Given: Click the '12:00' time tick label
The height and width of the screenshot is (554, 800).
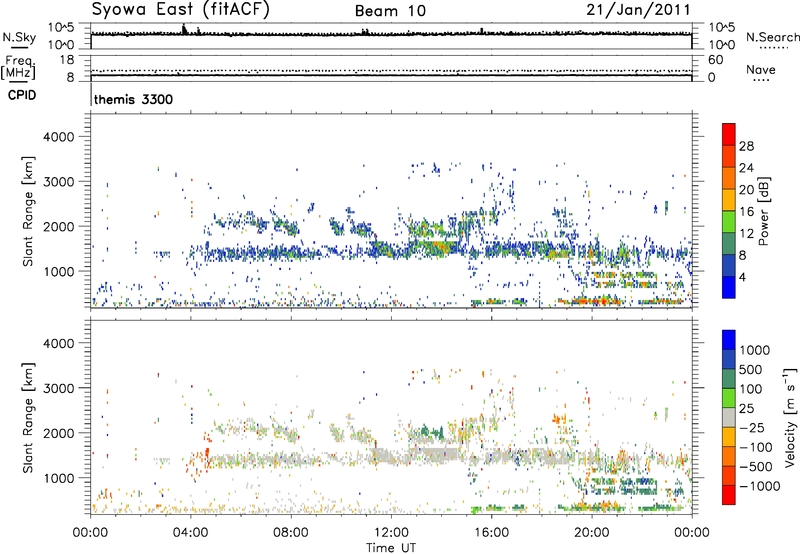Looking at the screenshot, I should coord(391,533).
